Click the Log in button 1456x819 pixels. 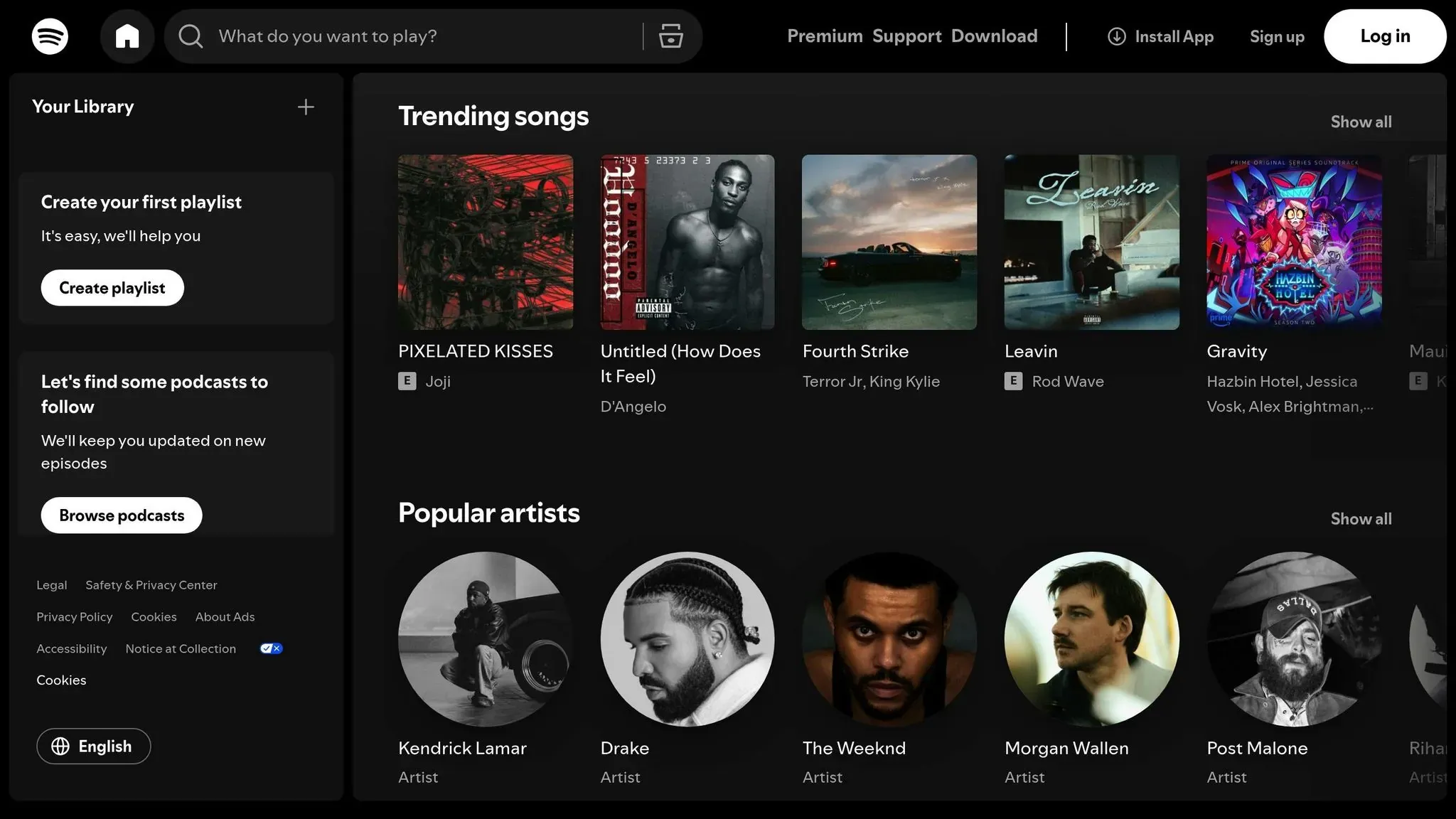point(1385,36)
